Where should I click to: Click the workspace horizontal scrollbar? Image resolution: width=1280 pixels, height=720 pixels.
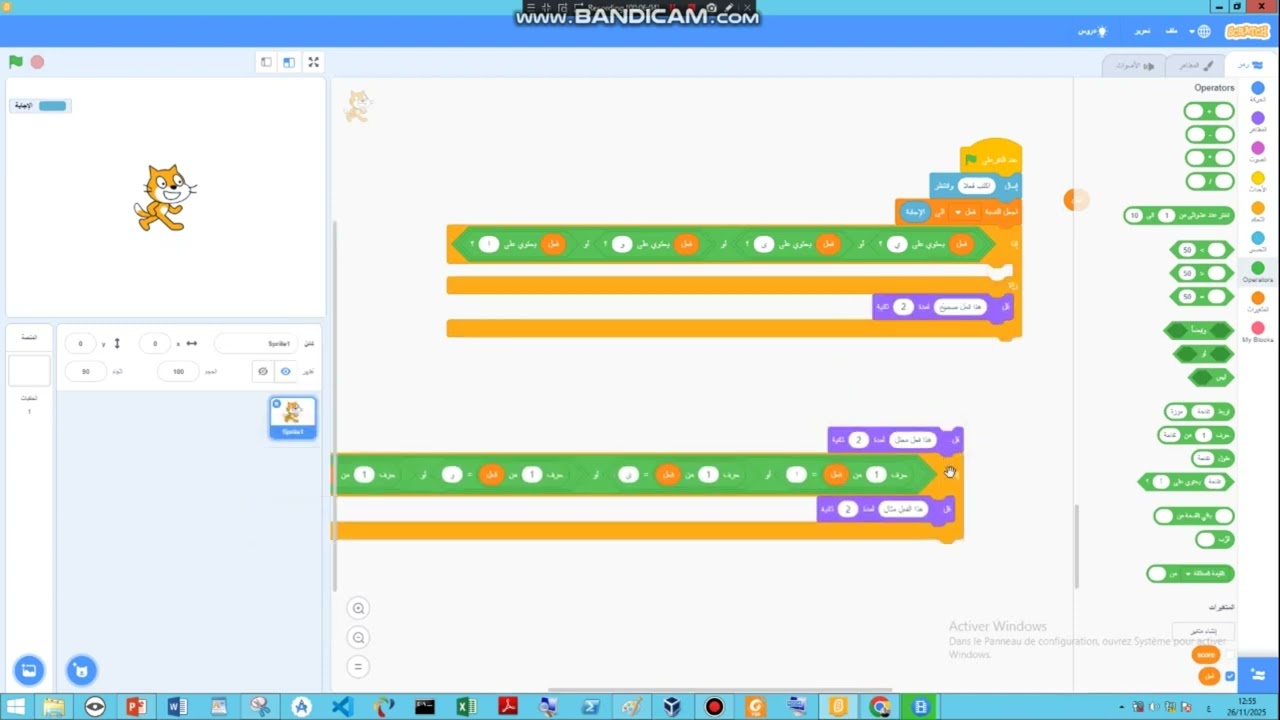click(720, 689)
